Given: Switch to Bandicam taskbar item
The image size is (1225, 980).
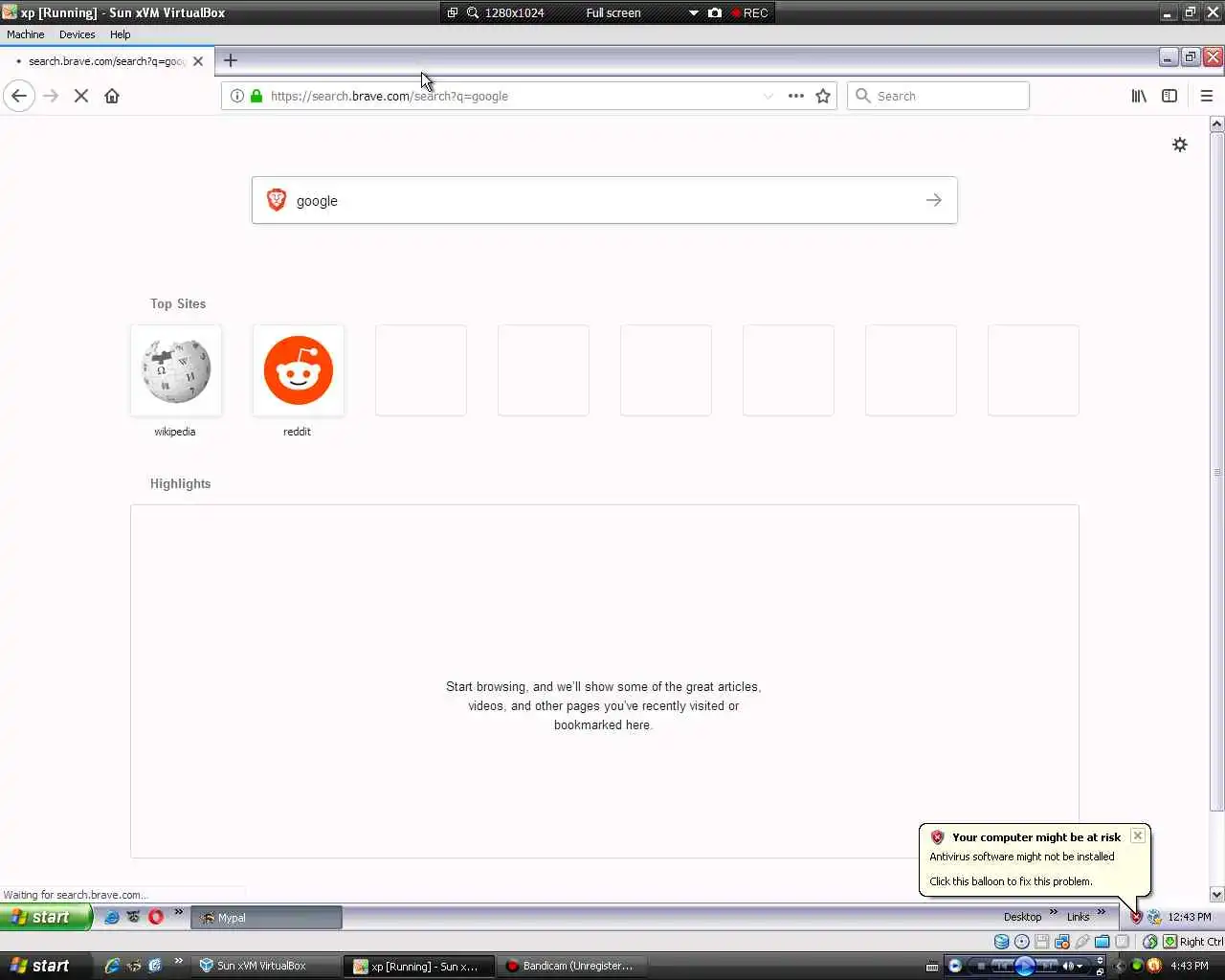Looking at the screenshot, I should coord(572,966).
